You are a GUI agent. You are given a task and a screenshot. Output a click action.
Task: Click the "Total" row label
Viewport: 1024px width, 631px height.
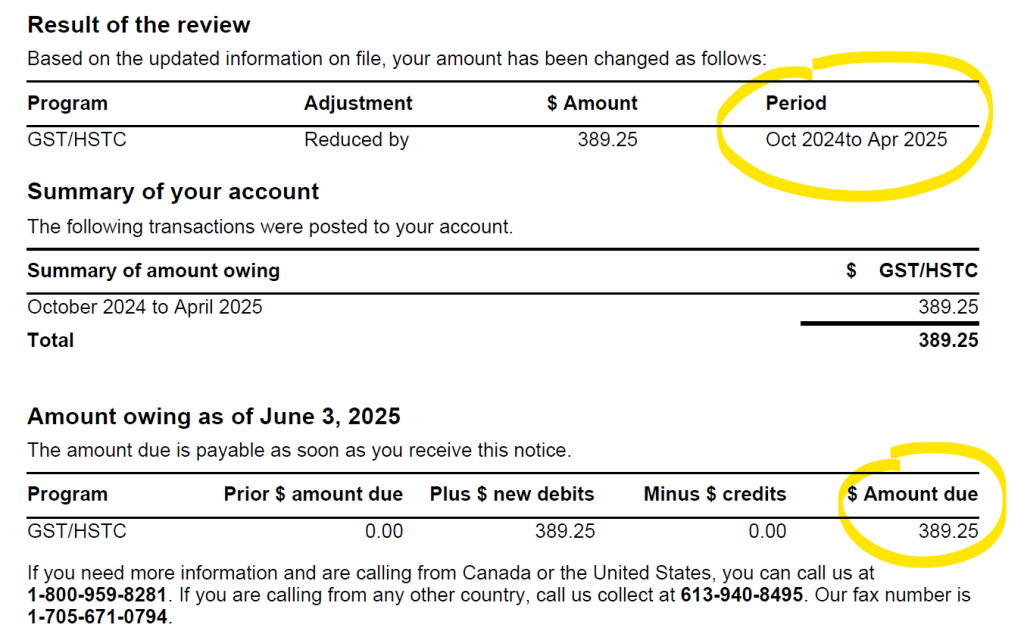[50, 340]
